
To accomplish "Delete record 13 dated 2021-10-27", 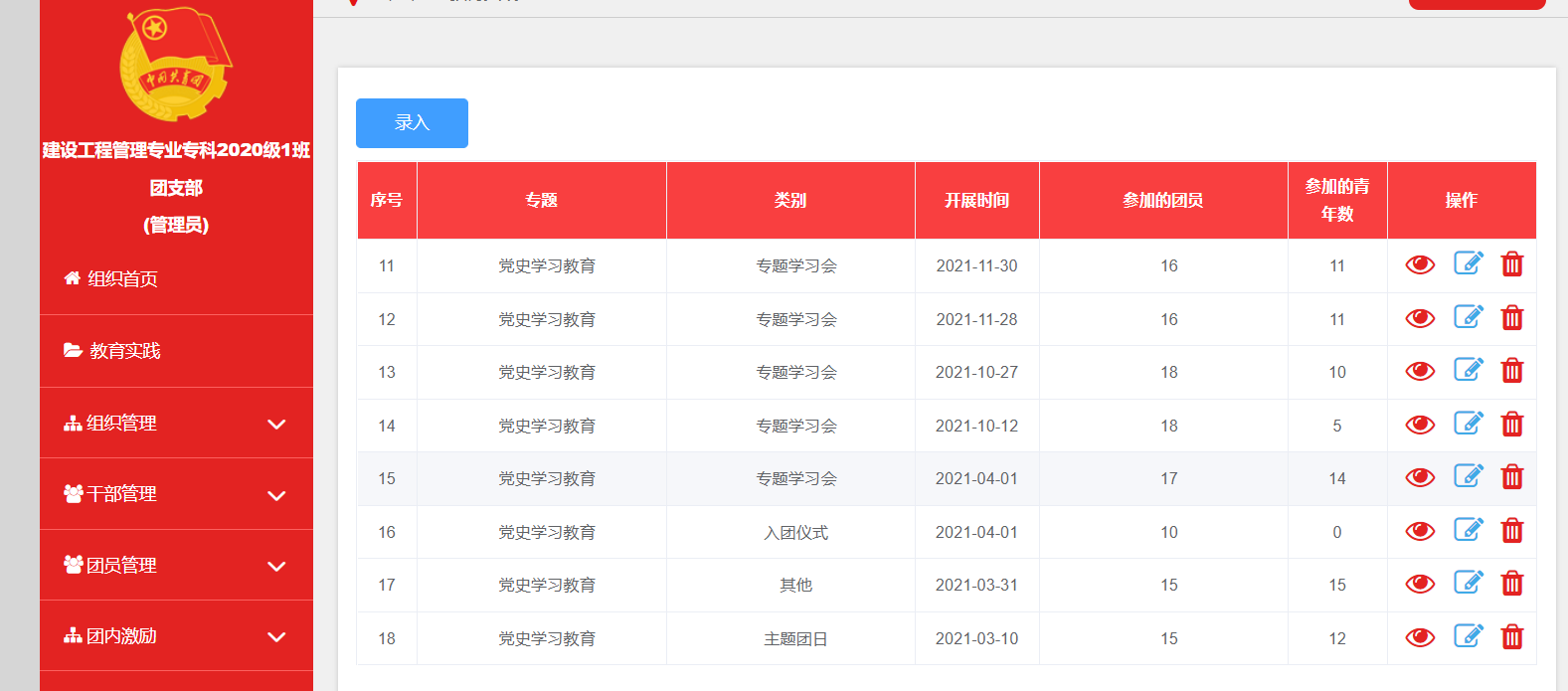I will coord(1511,371).
